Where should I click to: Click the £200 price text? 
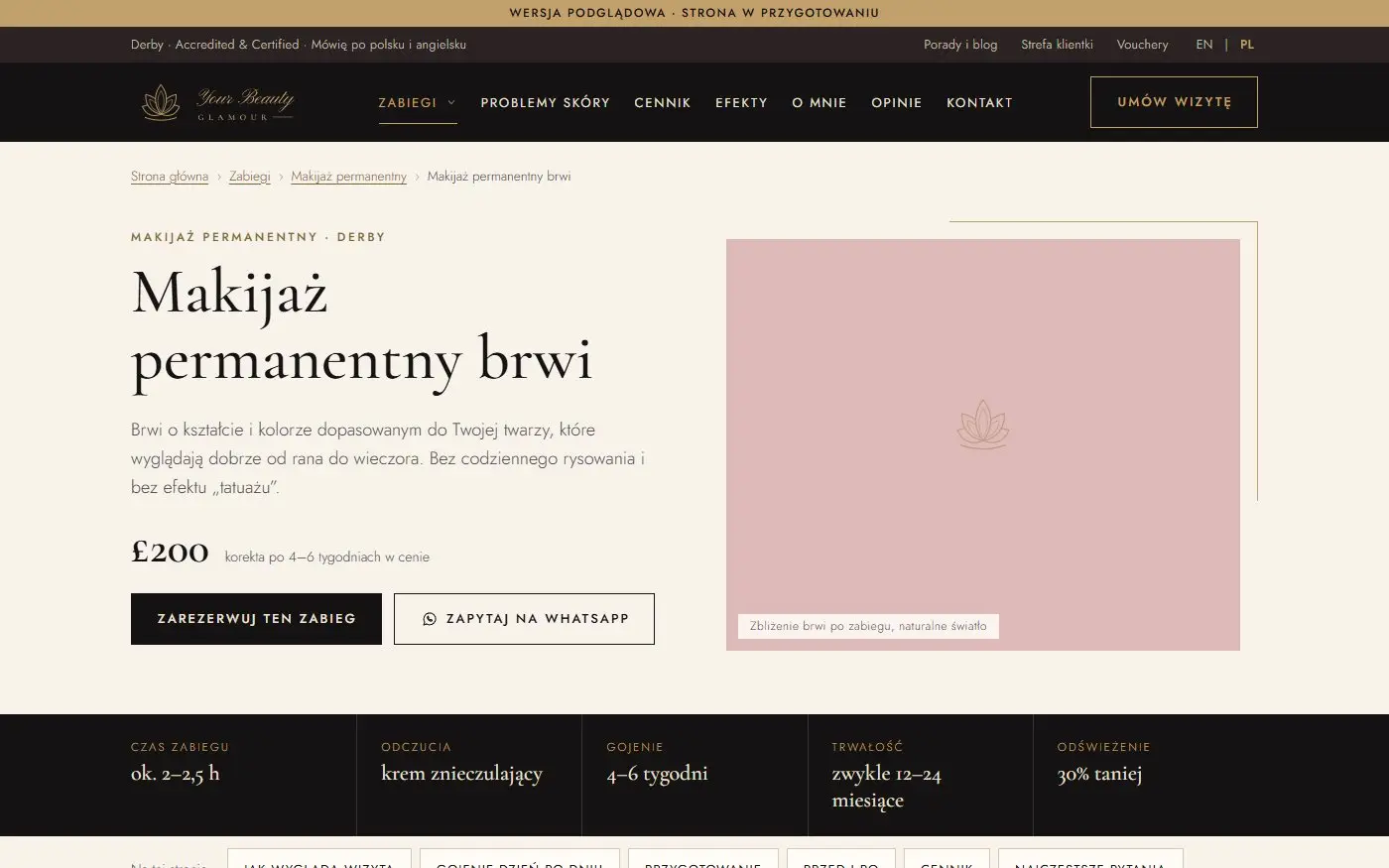click(x=170, y=552)
